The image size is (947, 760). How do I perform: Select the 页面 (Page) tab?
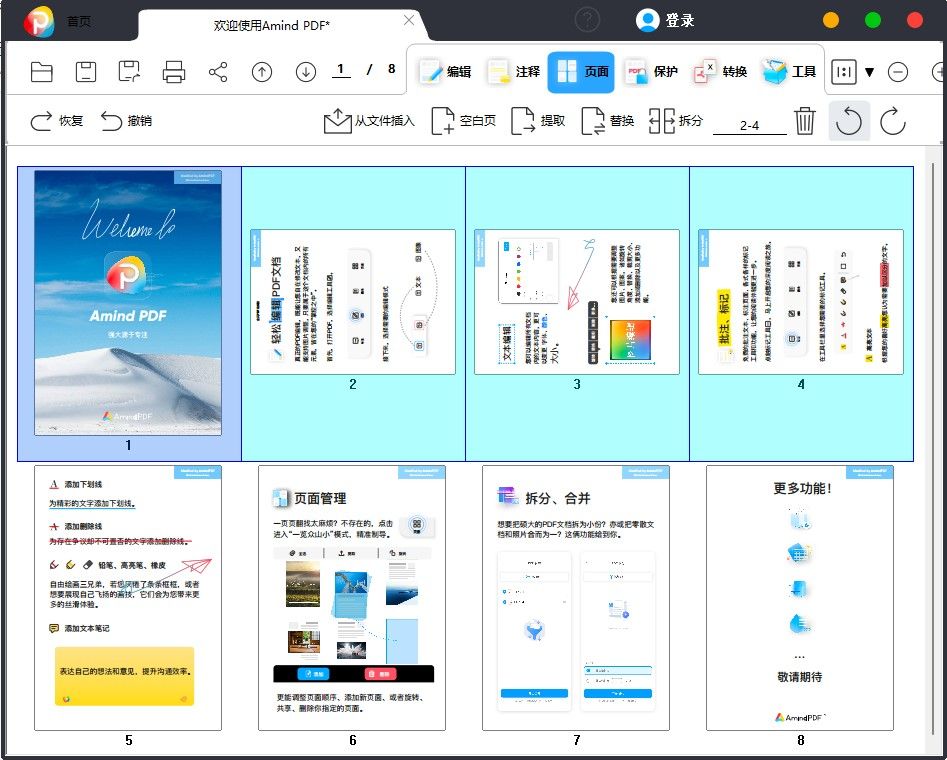click(x=581, y=72)
